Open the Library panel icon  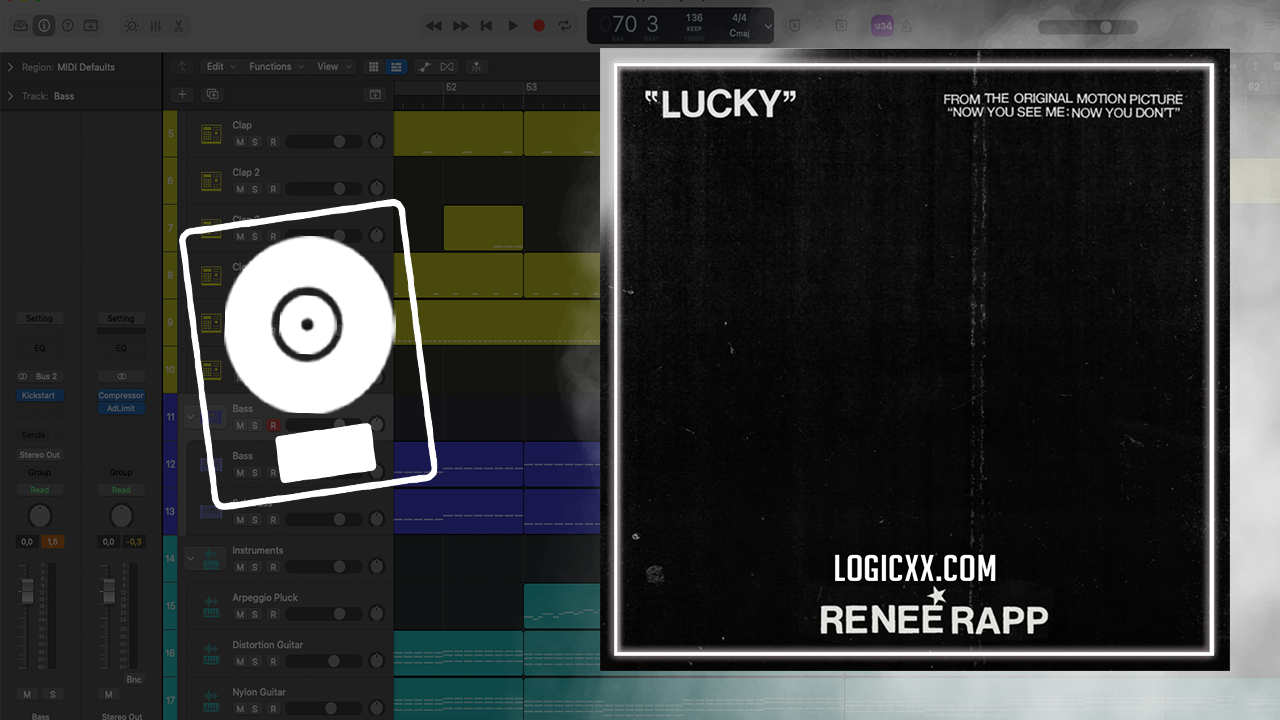click(x=20, y=26)
